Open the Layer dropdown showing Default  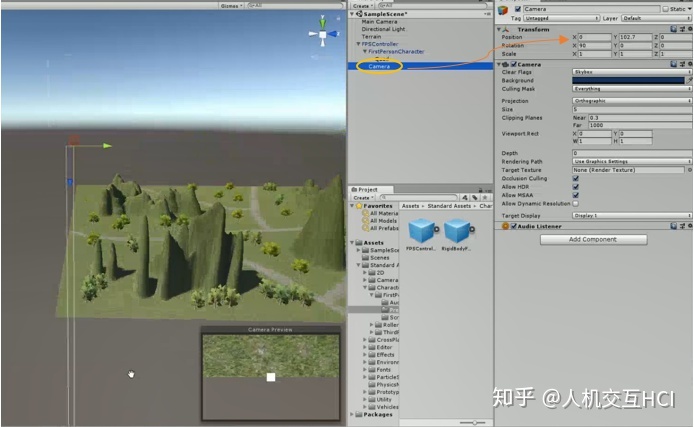point(656,18)
